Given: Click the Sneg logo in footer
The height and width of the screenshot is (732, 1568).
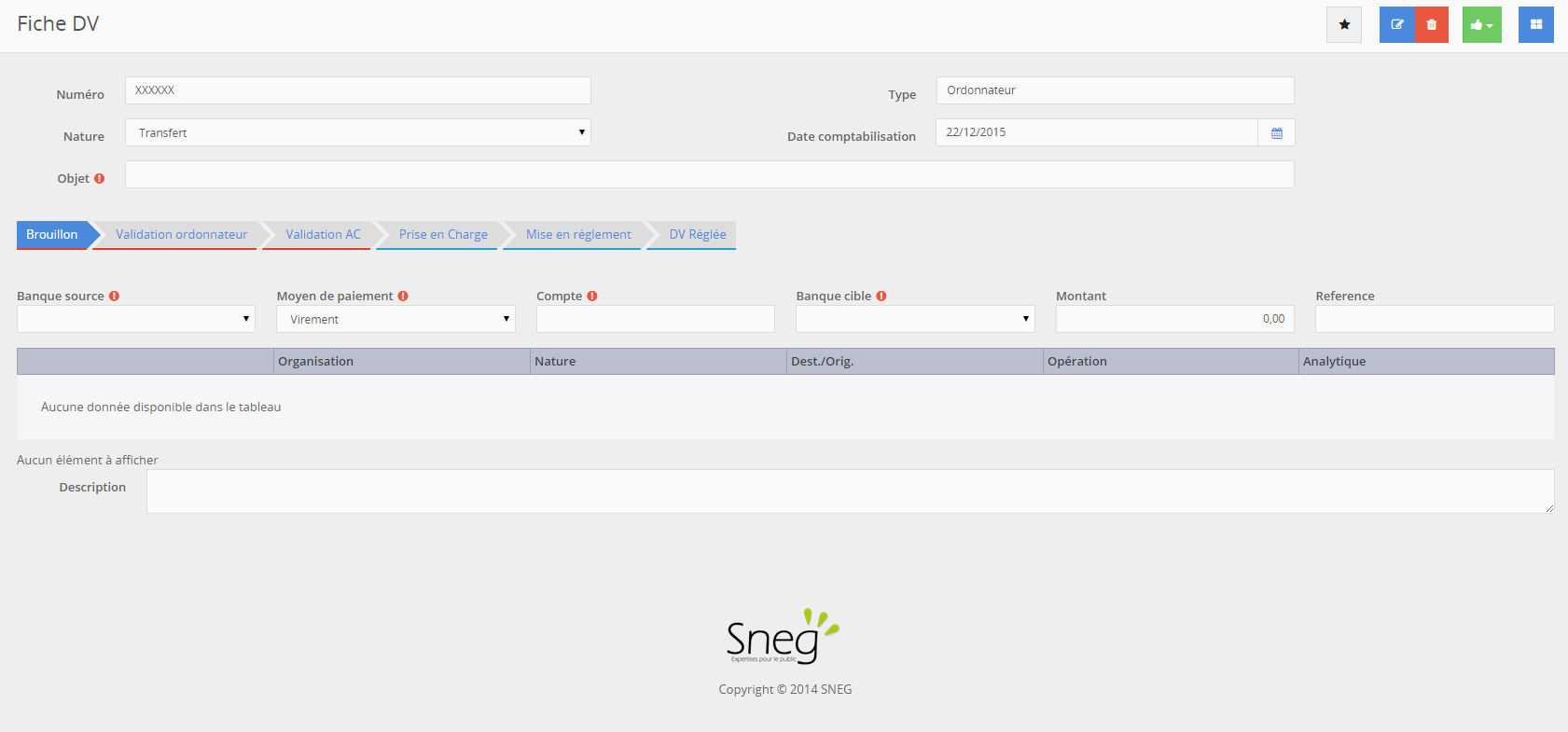Looking at the screenshot, I should click(782, 637).
